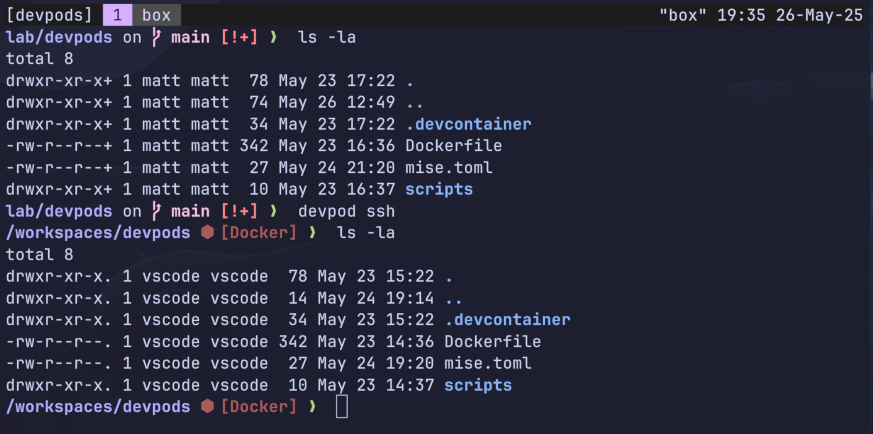Click the prompt chevron on the final prompt line
Image resolution: width=873 pixels, height=434 pixels.
coord(313,407)
